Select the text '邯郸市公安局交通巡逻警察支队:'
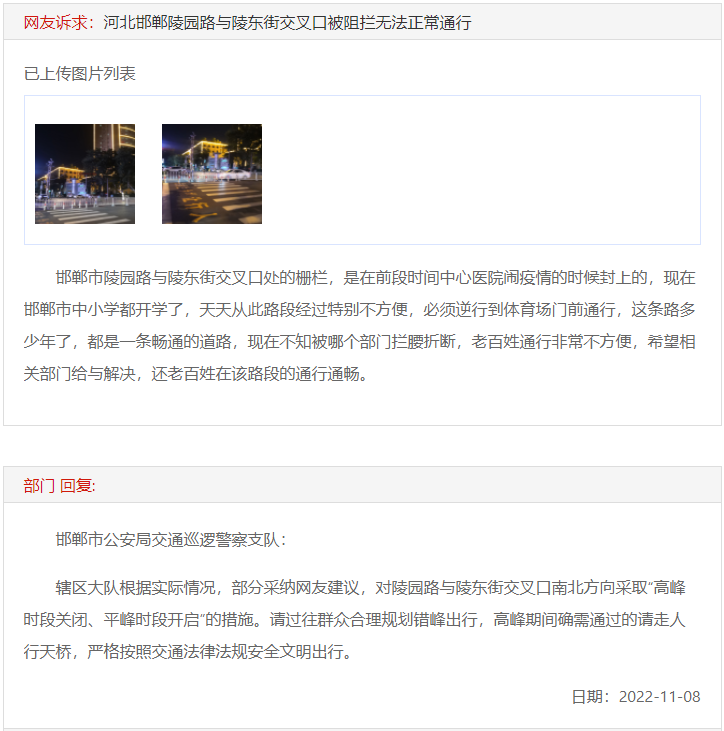The height and width of the screenshot is (731, 724). tap(171, 540)
